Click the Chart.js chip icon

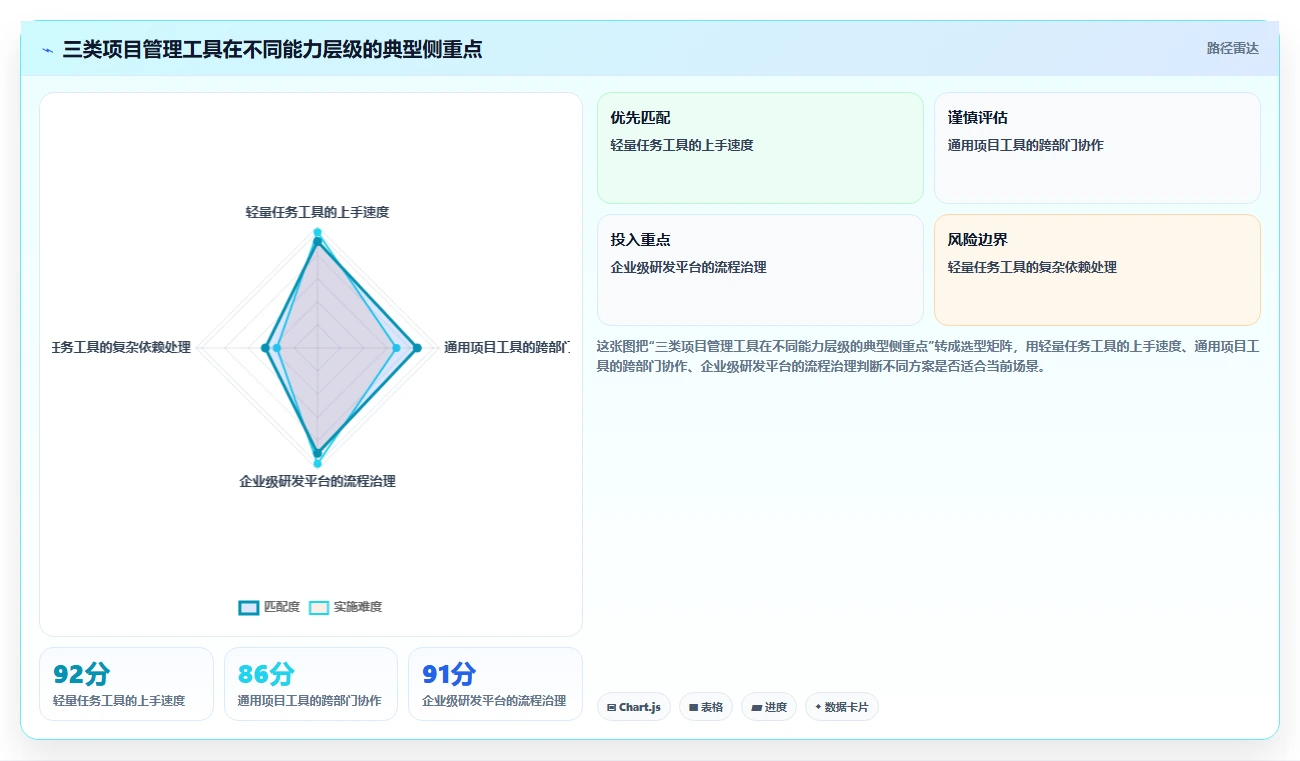tap(611, 707)
